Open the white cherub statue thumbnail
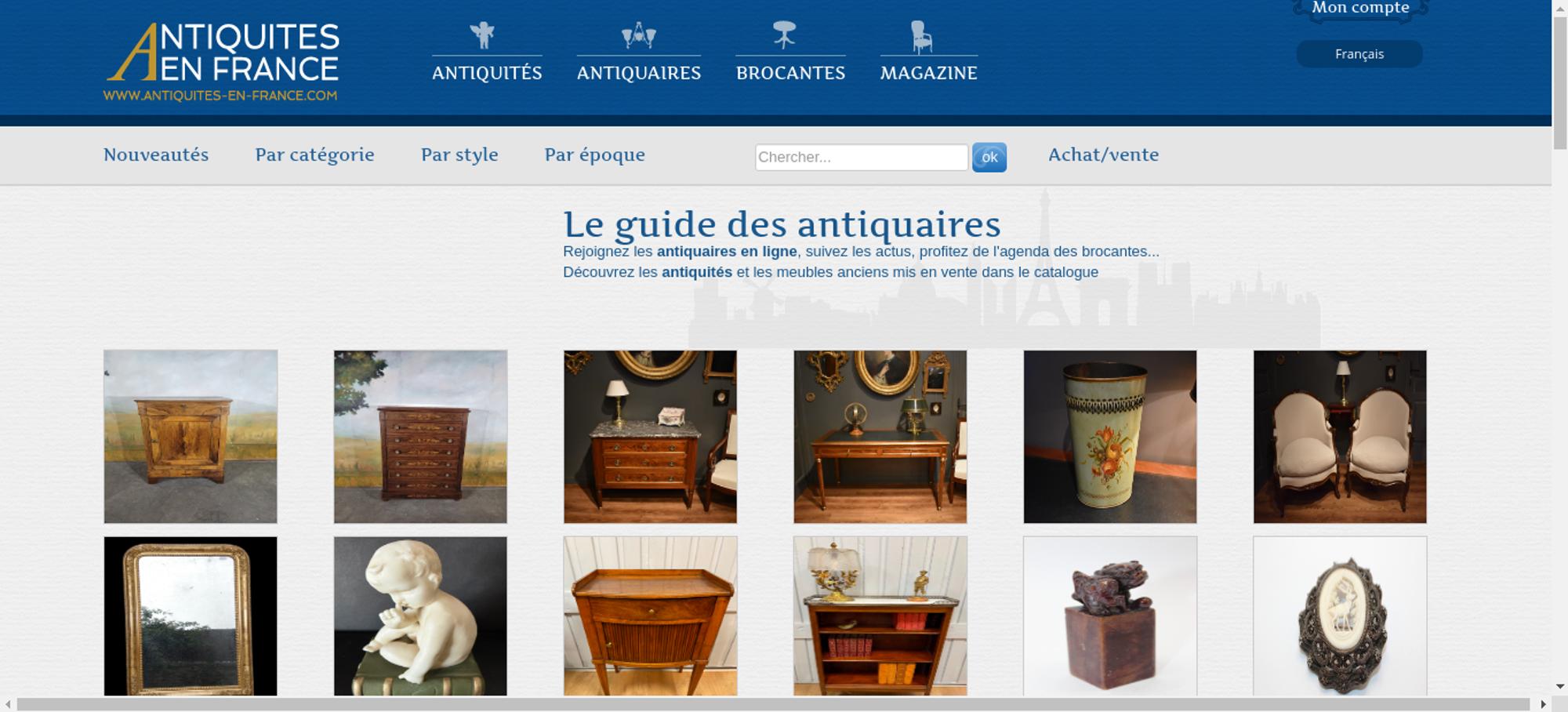Viewport: 1568px width, 712px height. (420, 616)
